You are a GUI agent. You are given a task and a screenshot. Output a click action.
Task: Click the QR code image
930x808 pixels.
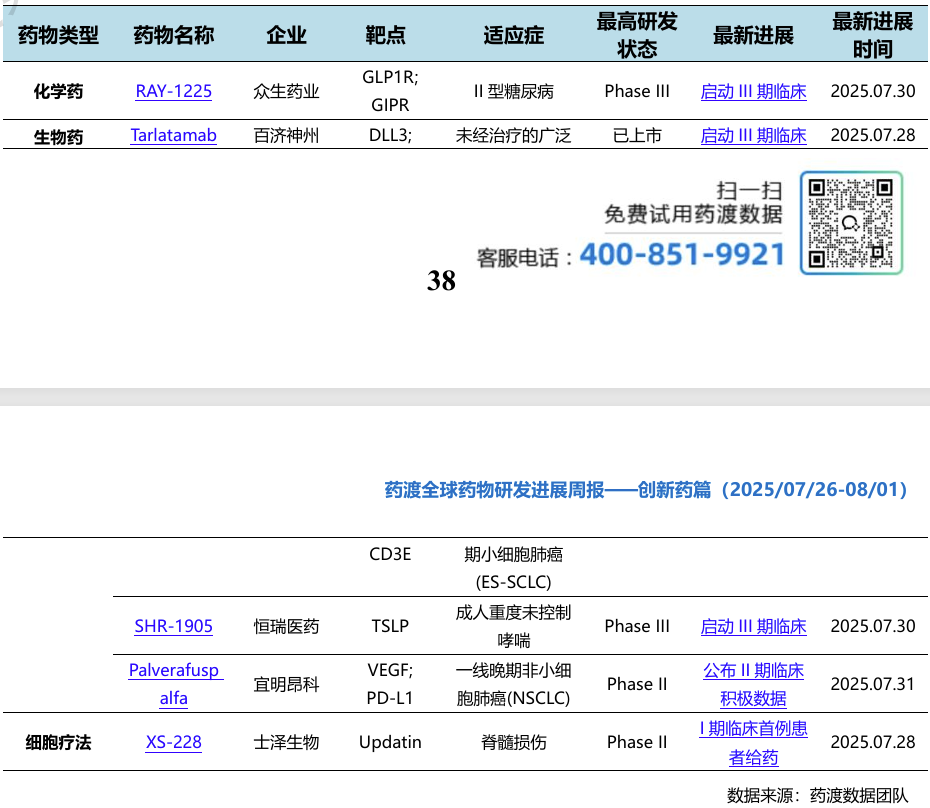click(851, 222)
